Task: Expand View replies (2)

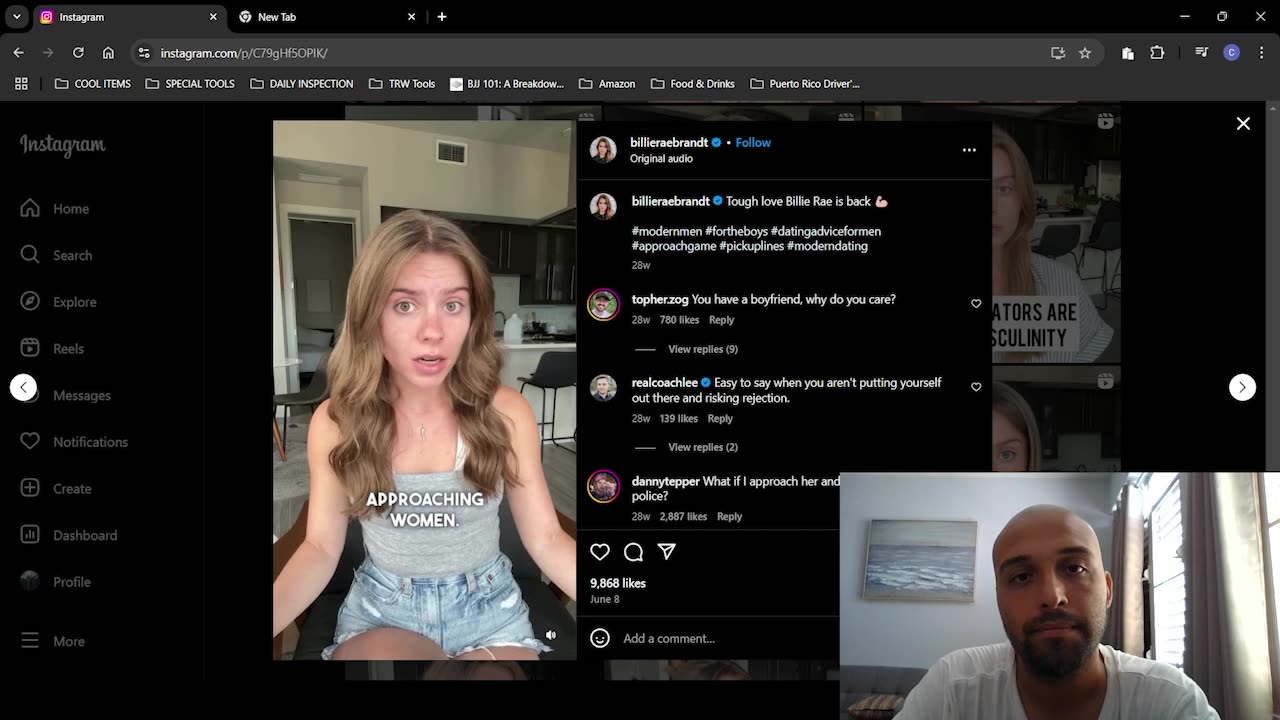Action: coord(703,447)
